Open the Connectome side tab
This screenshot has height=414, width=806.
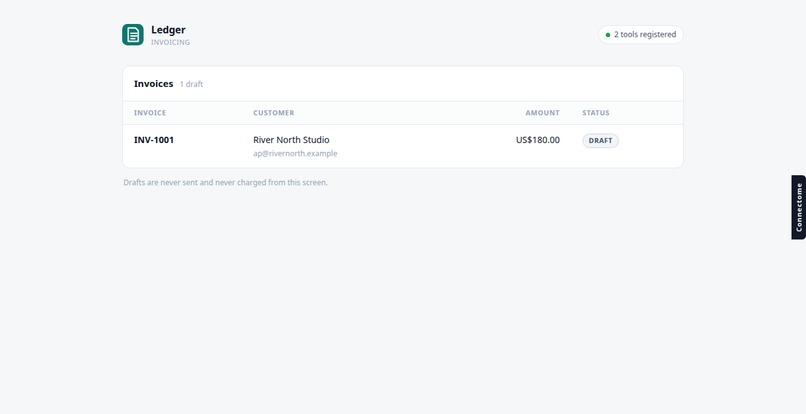point(798,207)
